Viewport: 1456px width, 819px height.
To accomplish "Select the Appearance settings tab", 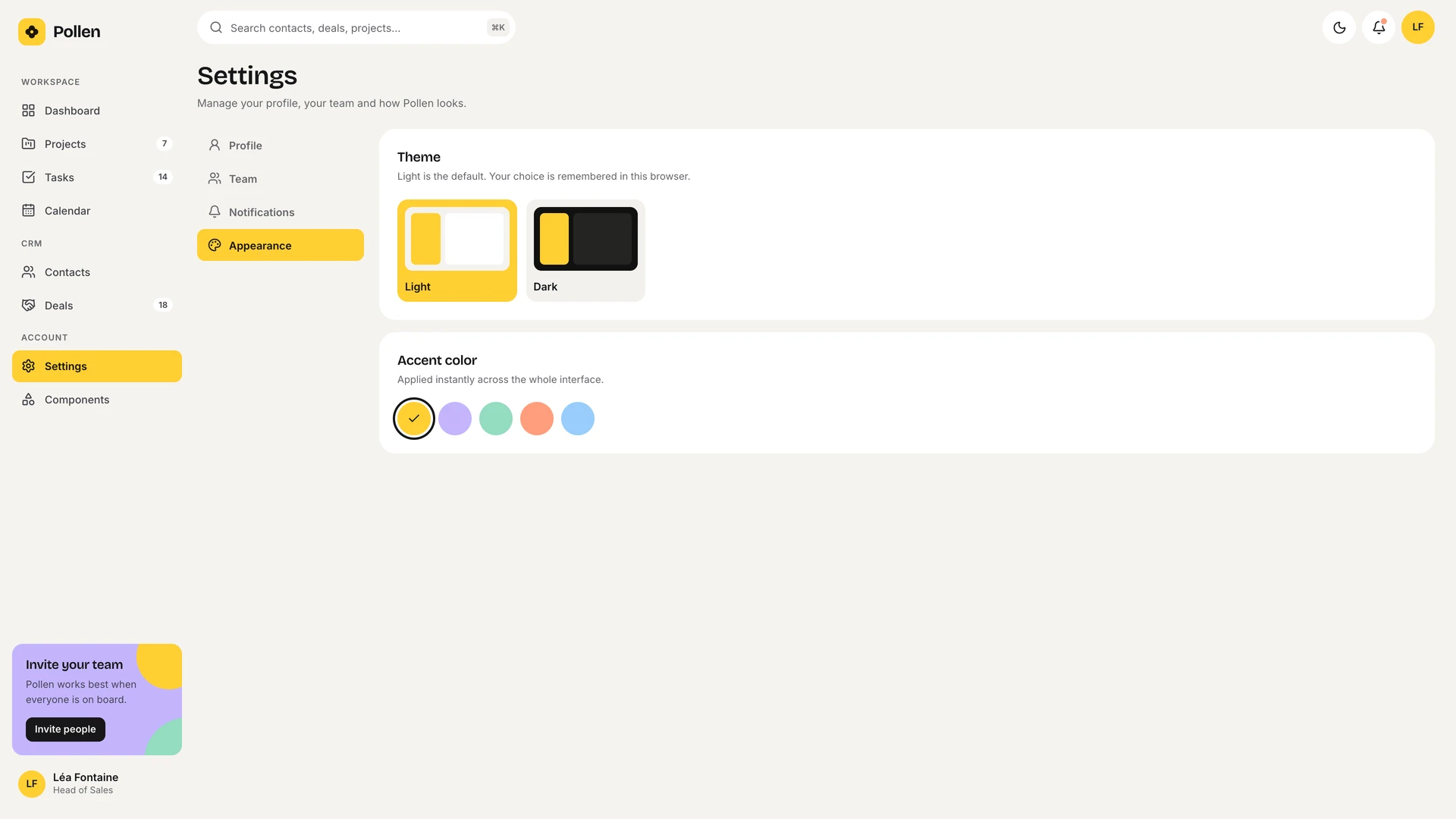I will click(x=281, y=246).
